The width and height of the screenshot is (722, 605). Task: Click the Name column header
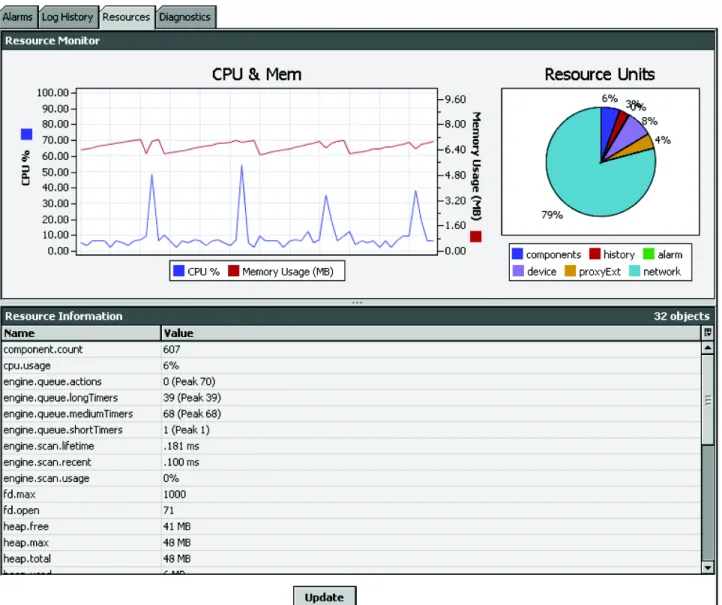pos(81,333)
